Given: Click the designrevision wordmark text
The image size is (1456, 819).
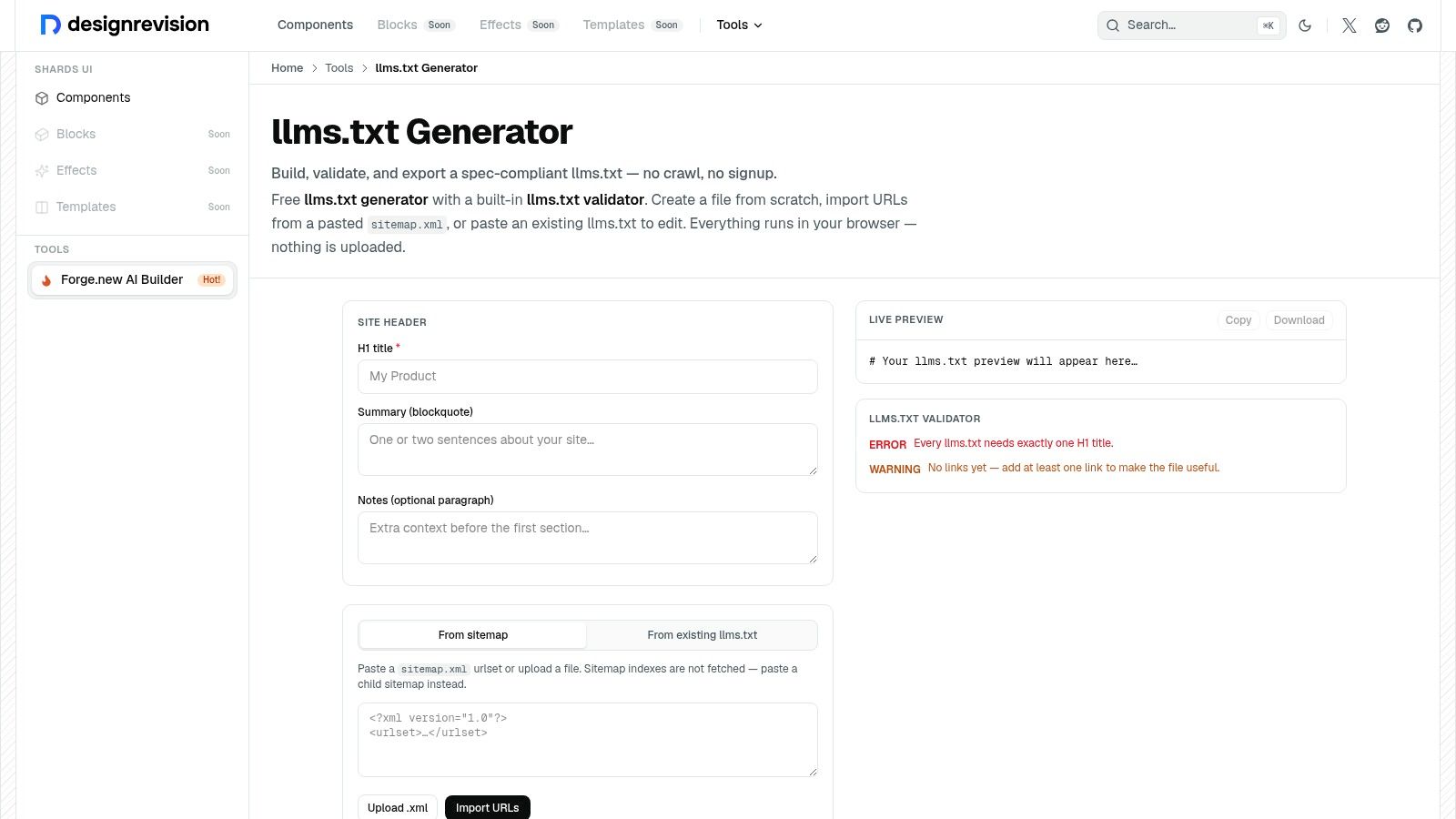Looking at the screenshot, I should pos(138,25).
